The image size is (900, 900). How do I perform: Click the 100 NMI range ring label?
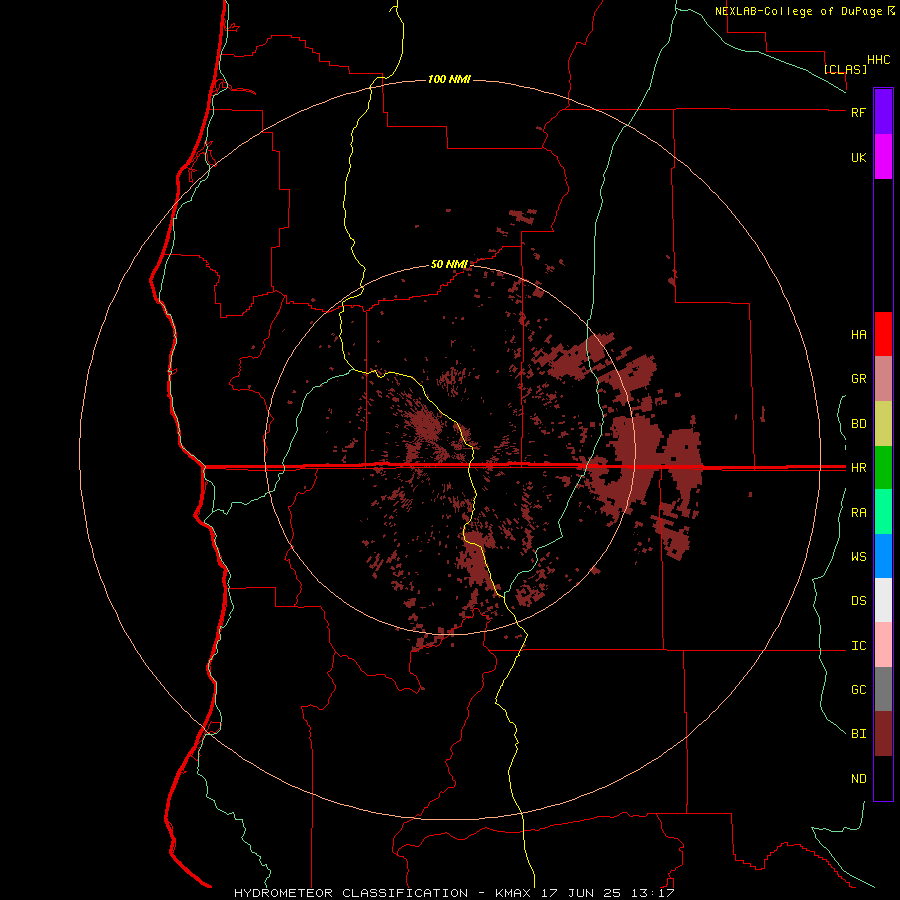click(449, 79)
